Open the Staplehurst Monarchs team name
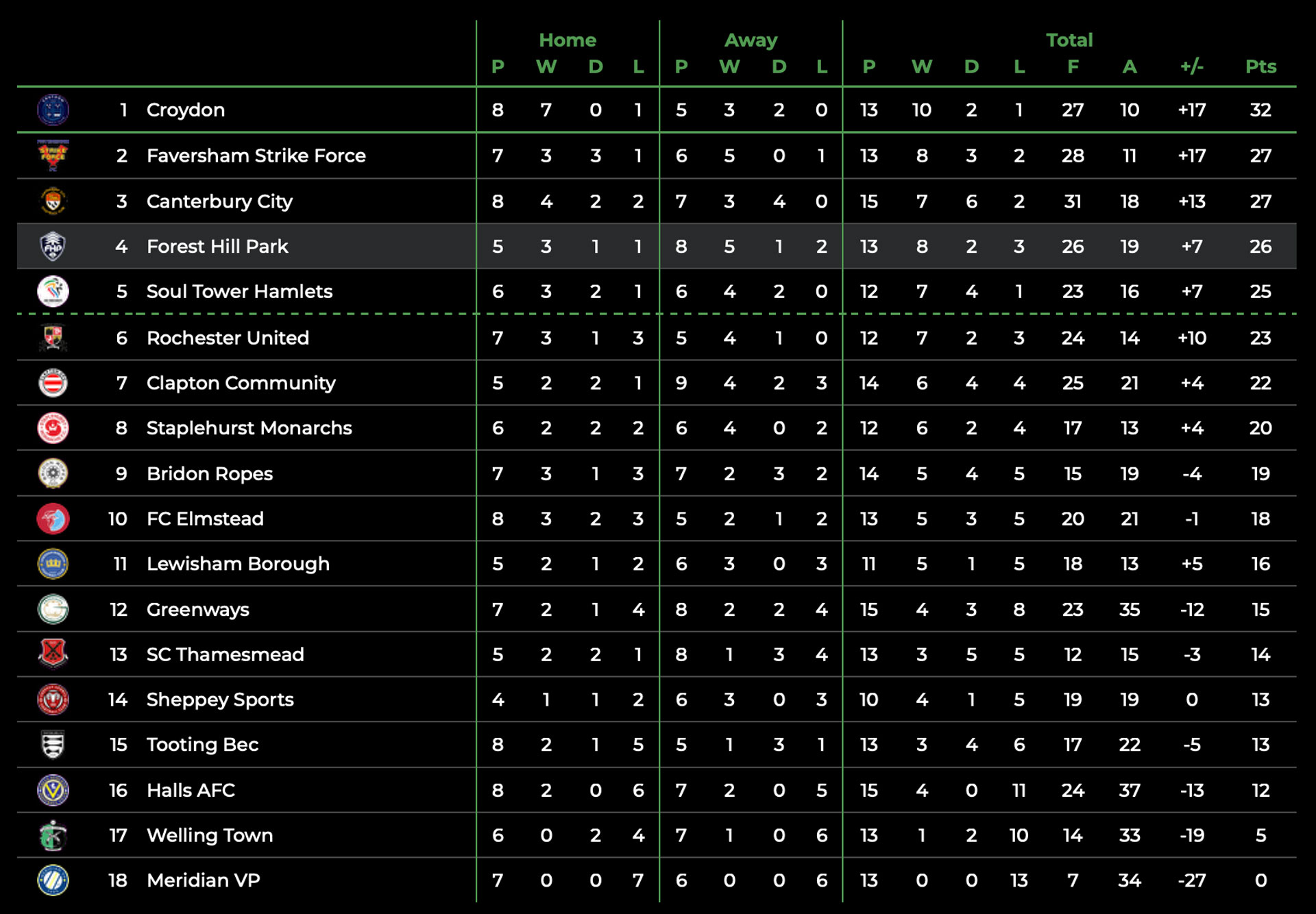1316x914 pixels. point(249,428)
